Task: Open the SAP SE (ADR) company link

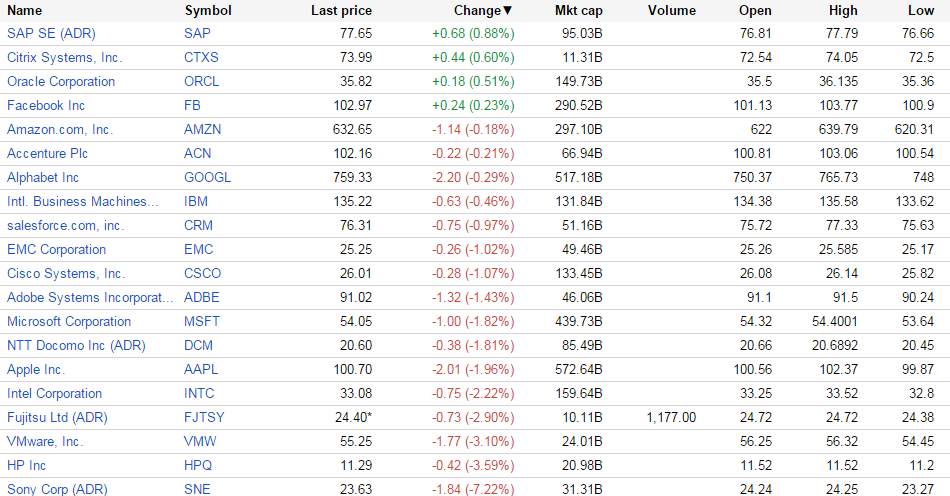Action: [51, 34]
